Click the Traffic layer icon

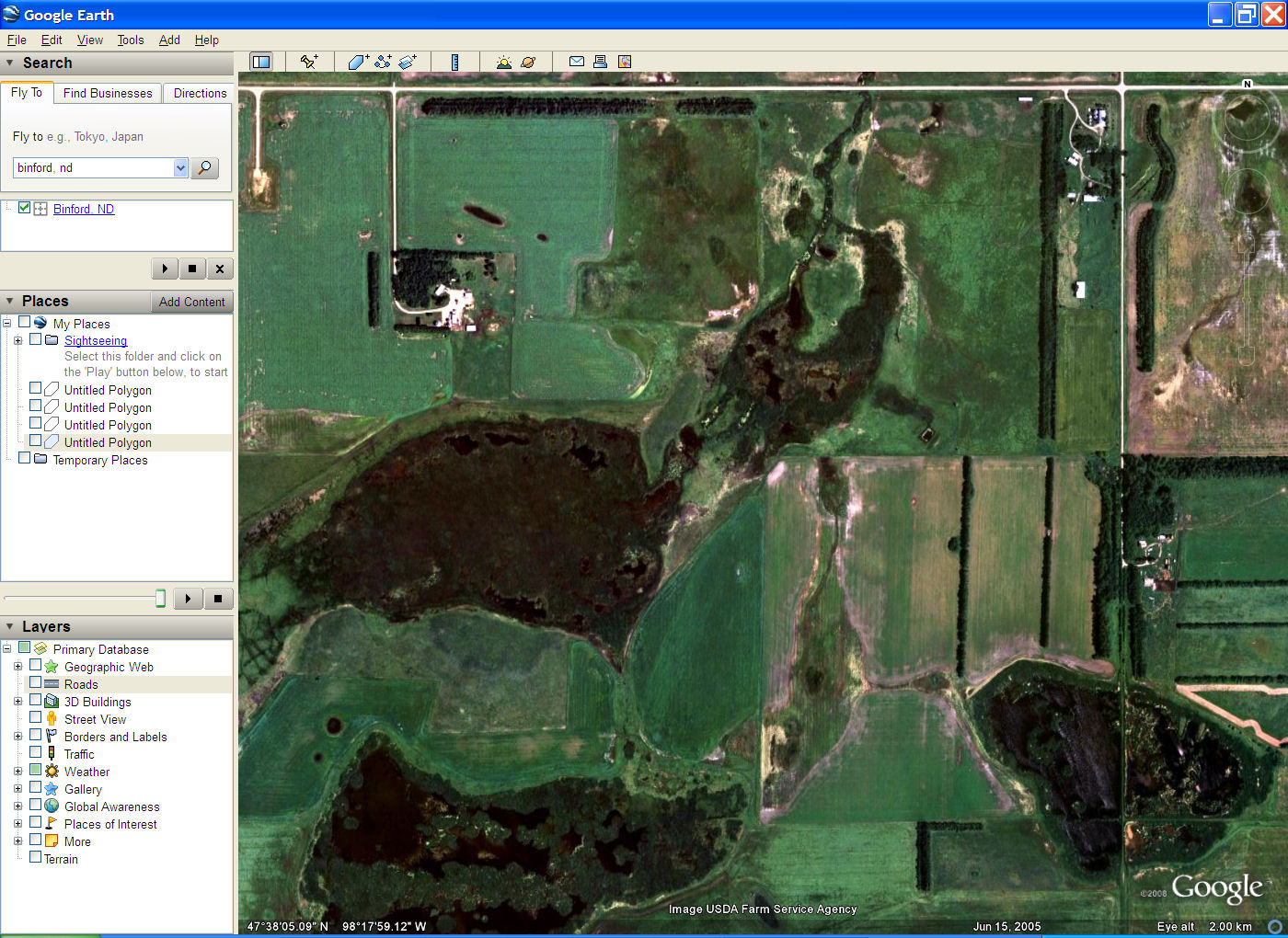click(x=52, y=754)
